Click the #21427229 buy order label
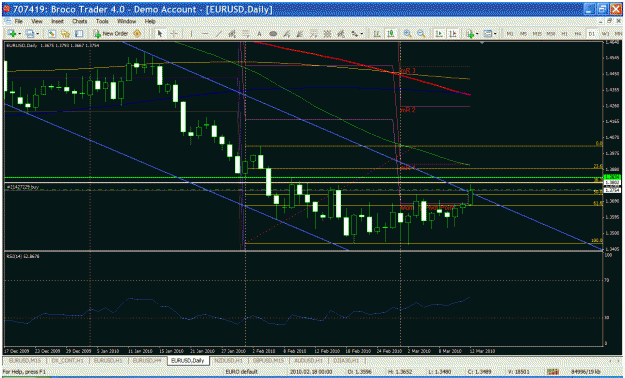 23,187
